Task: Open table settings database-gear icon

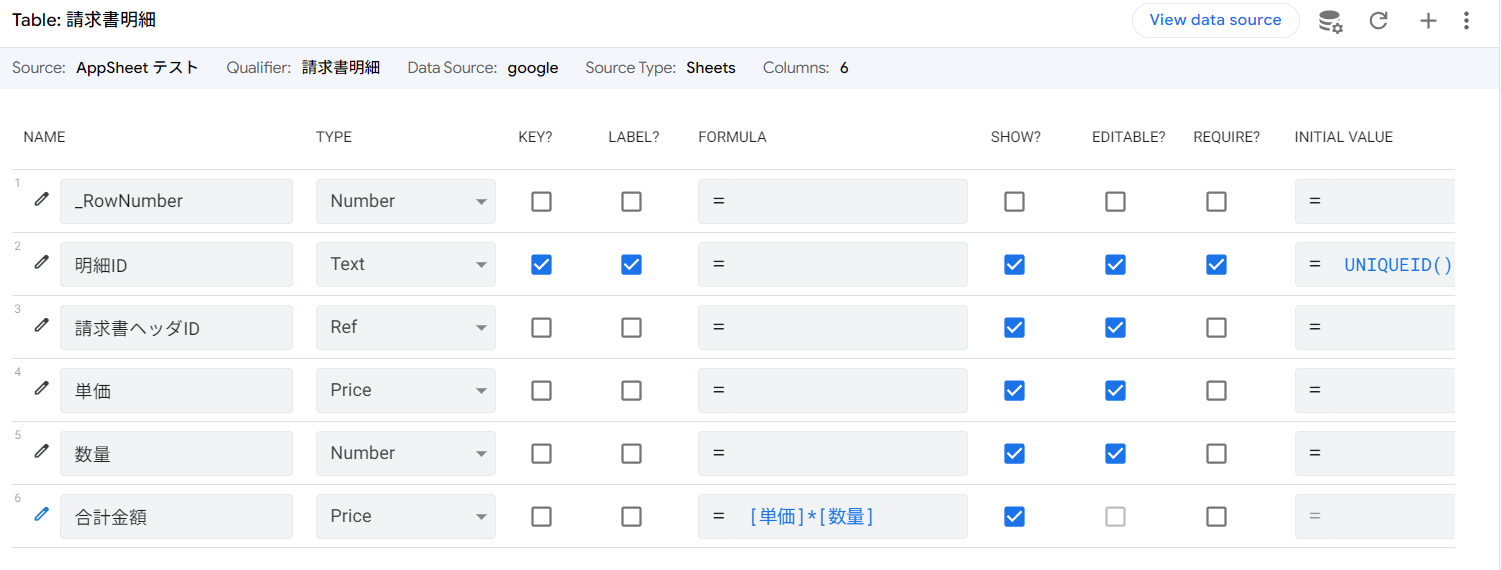Action: pos(1330,21)
